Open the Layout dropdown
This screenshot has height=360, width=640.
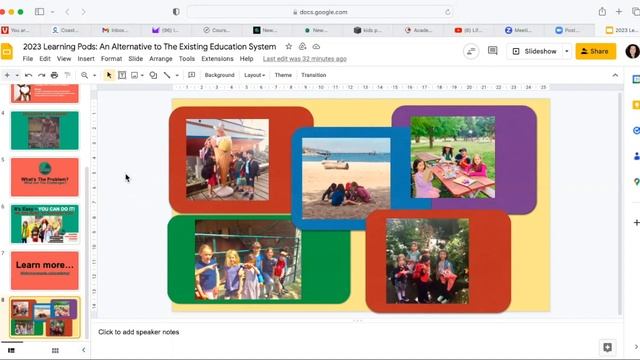(255, 75)
